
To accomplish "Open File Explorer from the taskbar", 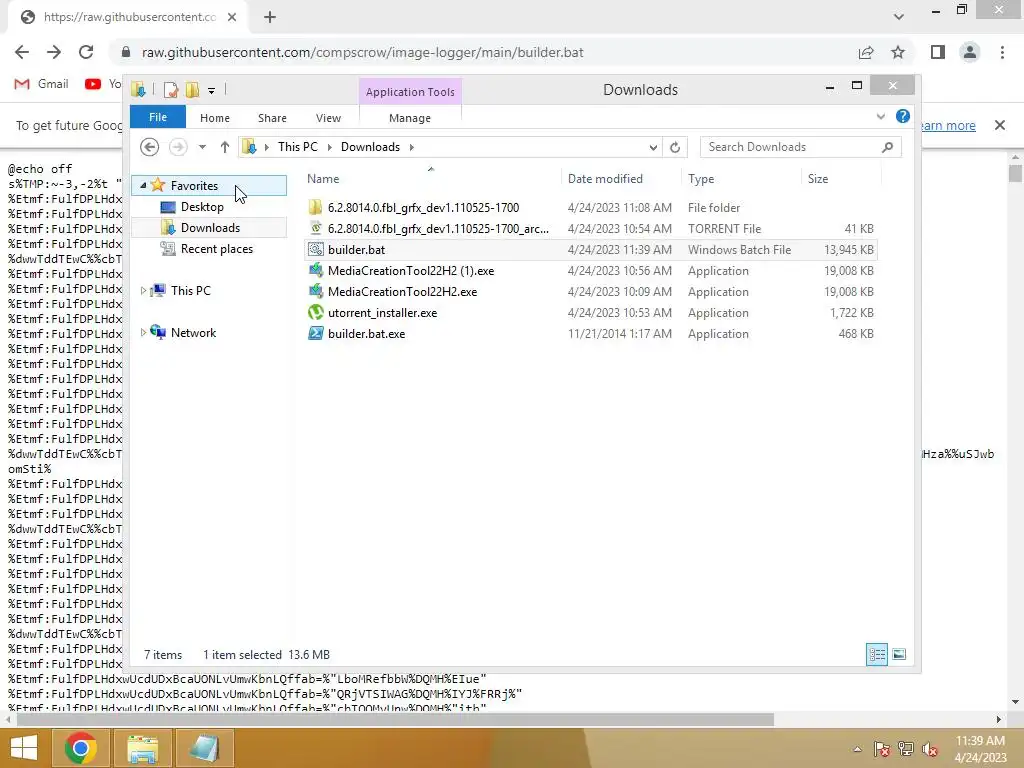I will (x=143, y=748).
